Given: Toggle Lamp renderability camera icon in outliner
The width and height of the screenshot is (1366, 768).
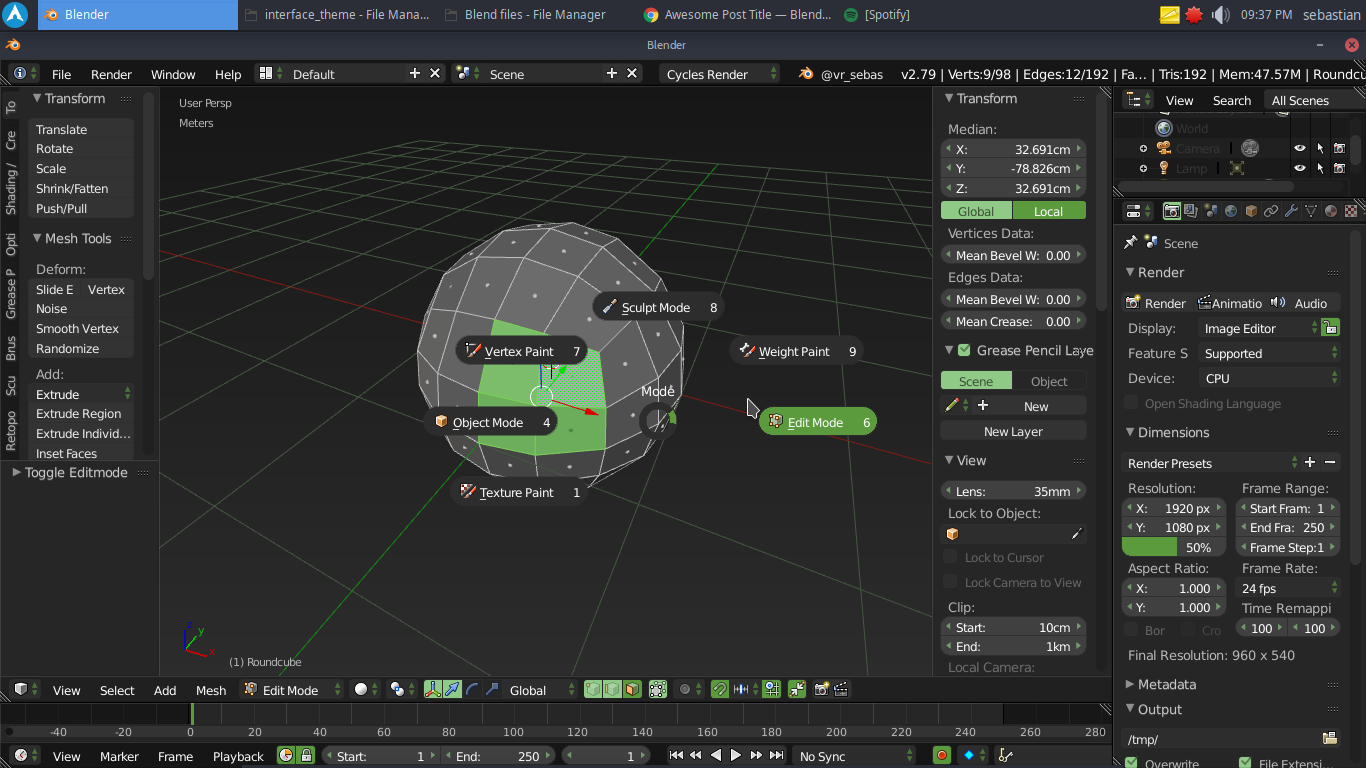Looking at the screenshot, I should pyautogui.click(x=1340, y=168).
